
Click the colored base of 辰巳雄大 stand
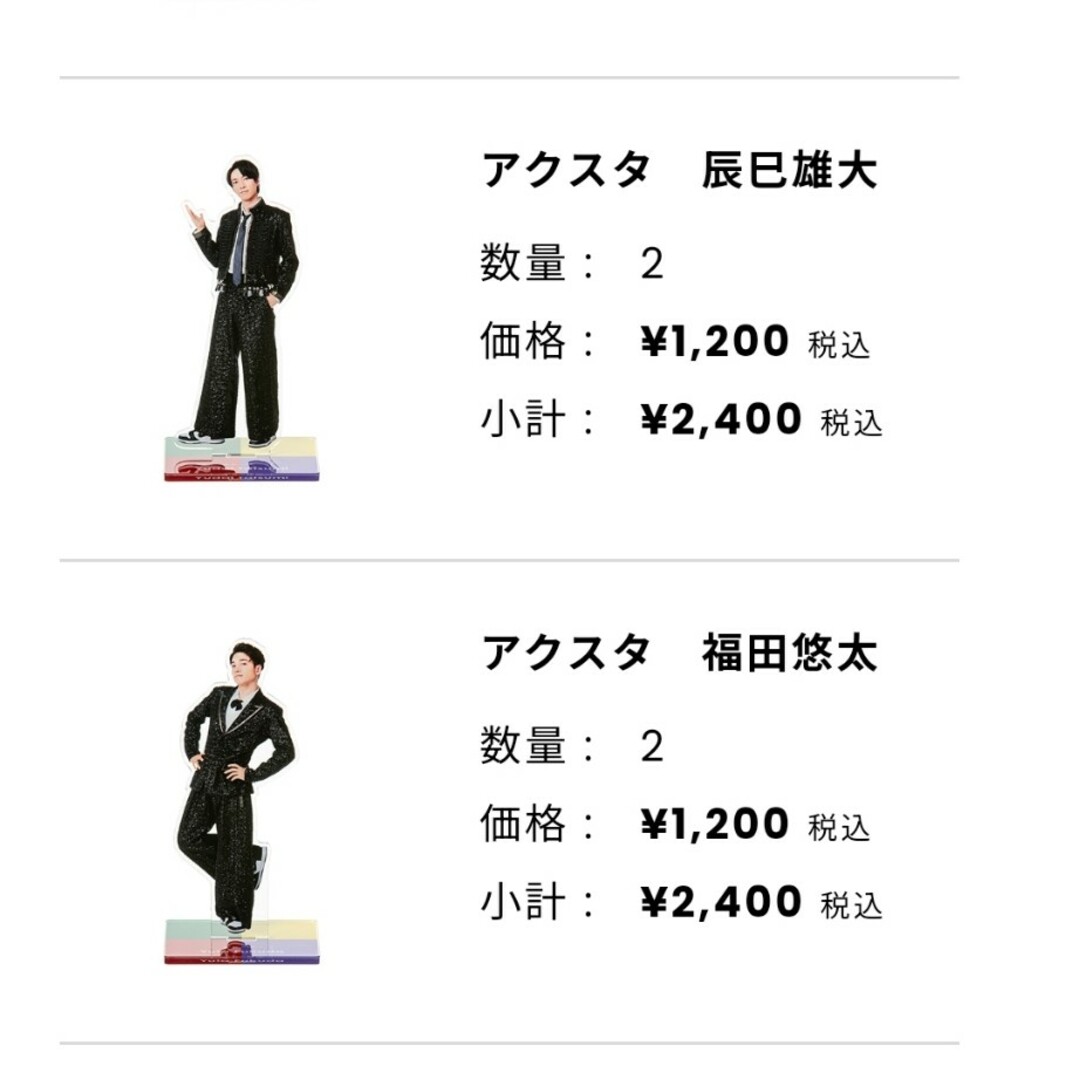click(242, 459)
